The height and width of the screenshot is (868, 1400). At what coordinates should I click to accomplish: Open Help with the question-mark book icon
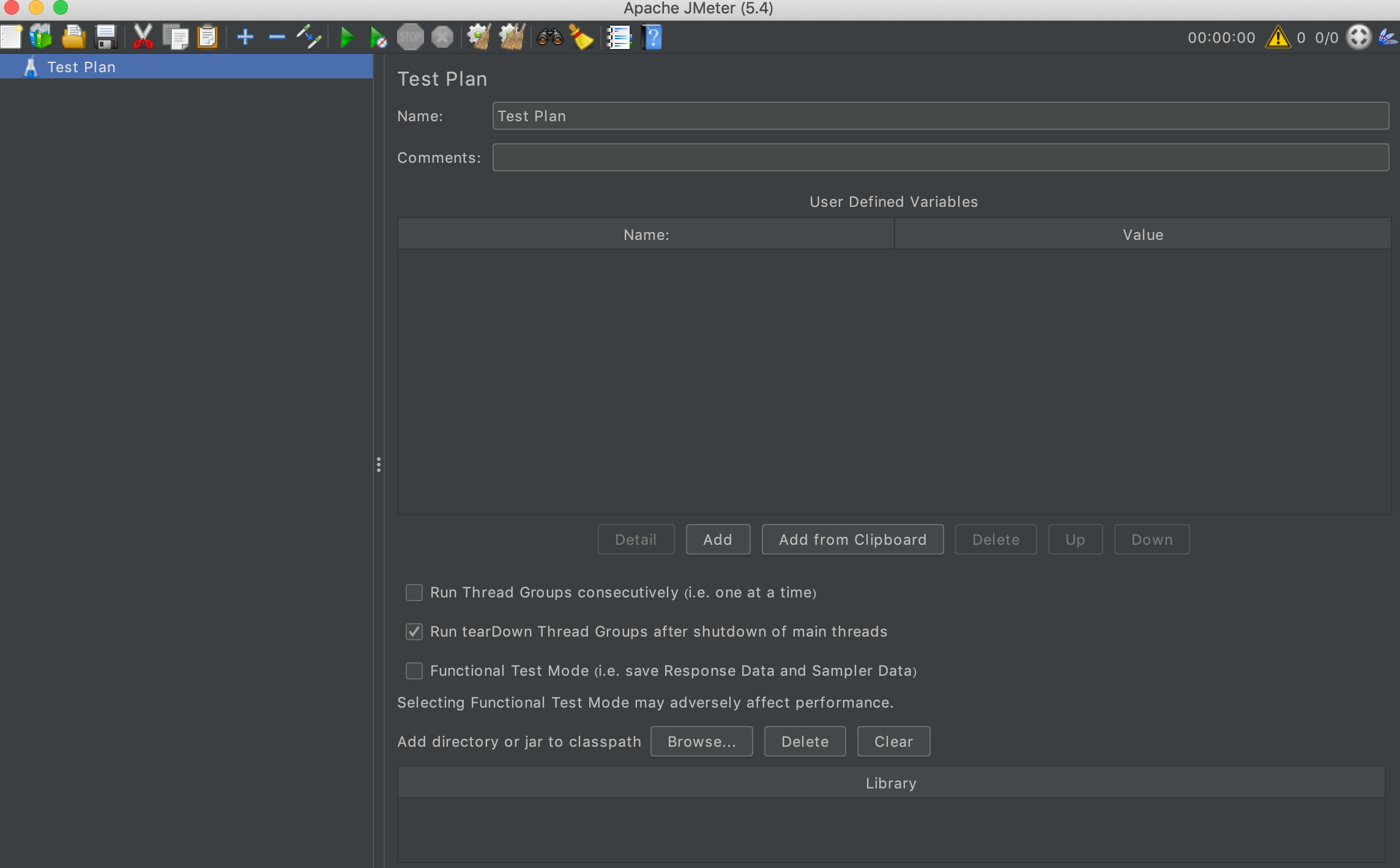click(x=652, y=37)
